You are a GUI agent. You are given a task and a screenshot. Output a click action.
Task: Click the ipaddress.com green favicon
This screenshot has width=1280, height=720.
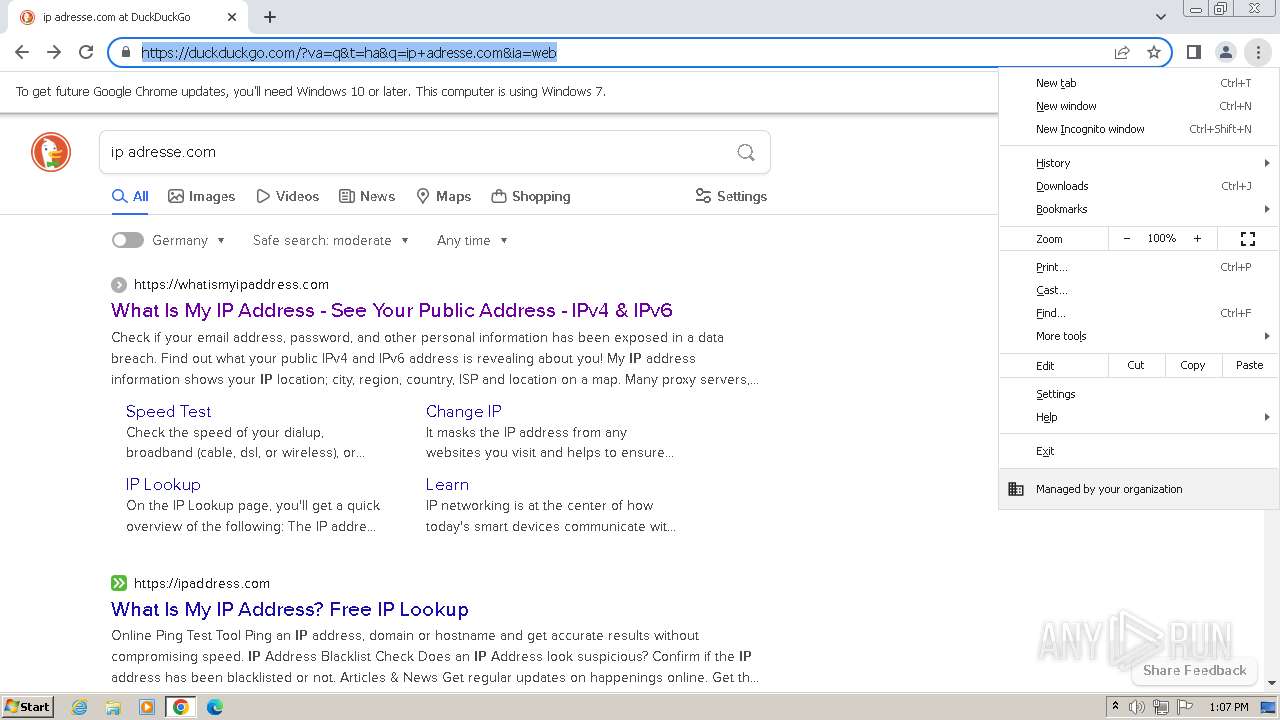[119, 583]
